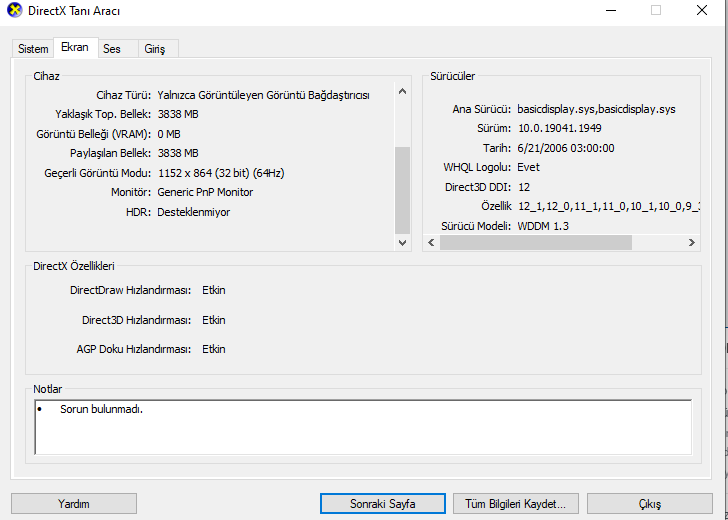
Task: Click 'Sorun bulunmadı.' note text
Action: pos(101,410)
